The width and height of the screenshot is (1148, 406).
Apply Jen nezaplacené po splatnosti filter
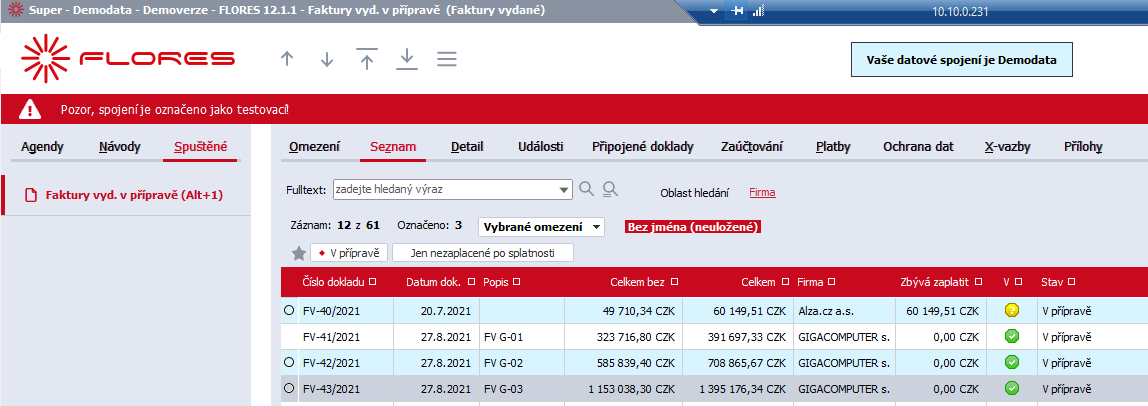(x=482, y=253)
